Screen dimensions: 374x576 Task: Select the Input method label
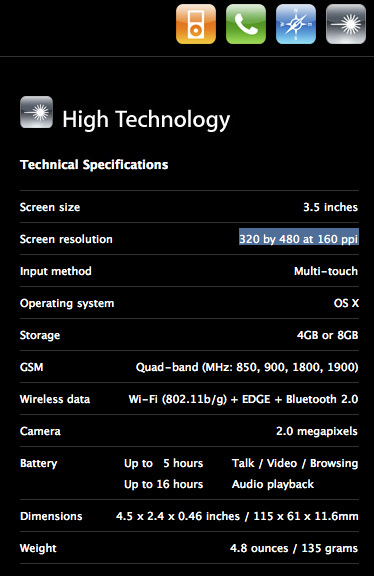tap(55, 271)
